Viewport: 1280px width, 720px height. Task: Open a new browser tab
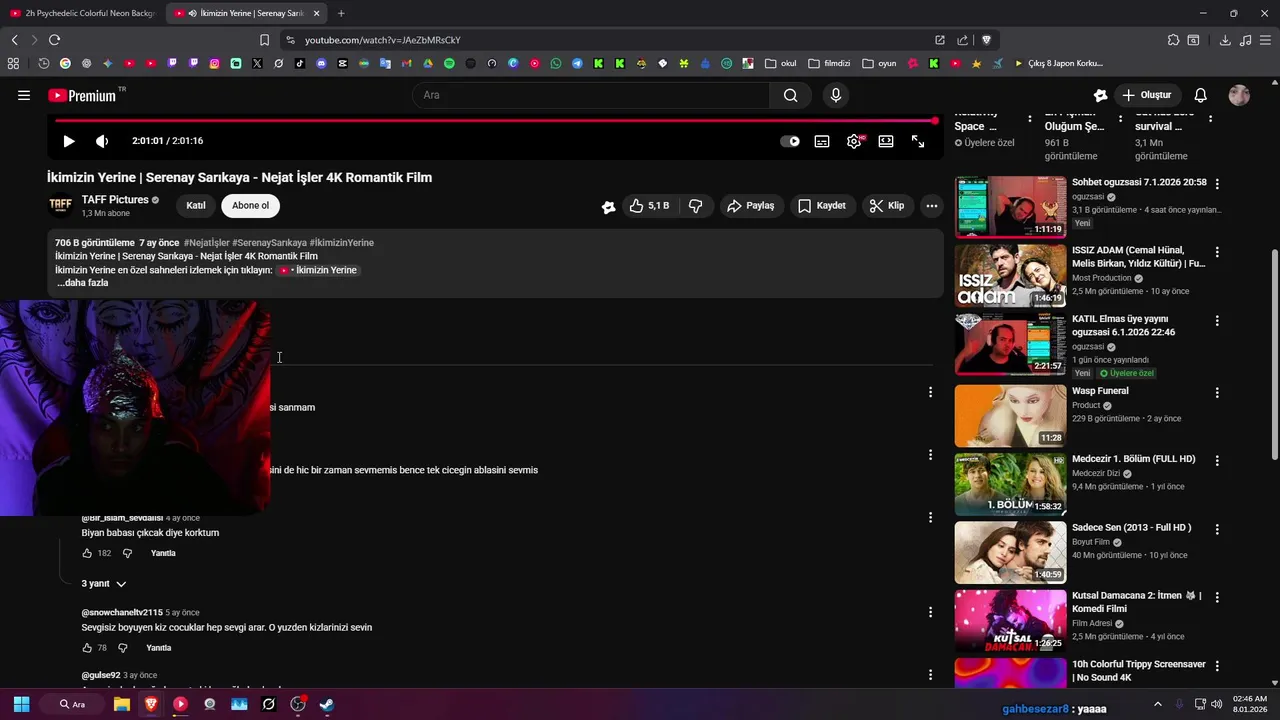click(341, 13)
